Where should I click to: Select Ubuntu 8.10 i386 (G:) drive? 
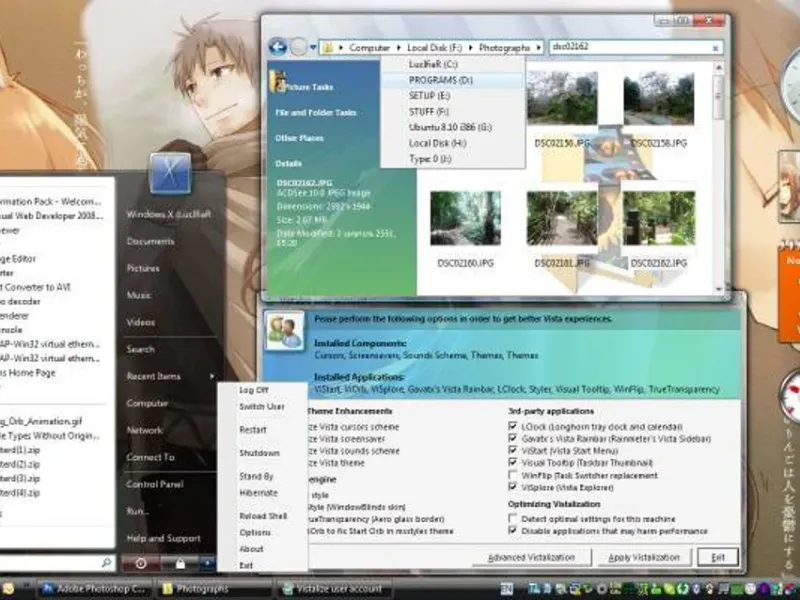tap(453, 128)
